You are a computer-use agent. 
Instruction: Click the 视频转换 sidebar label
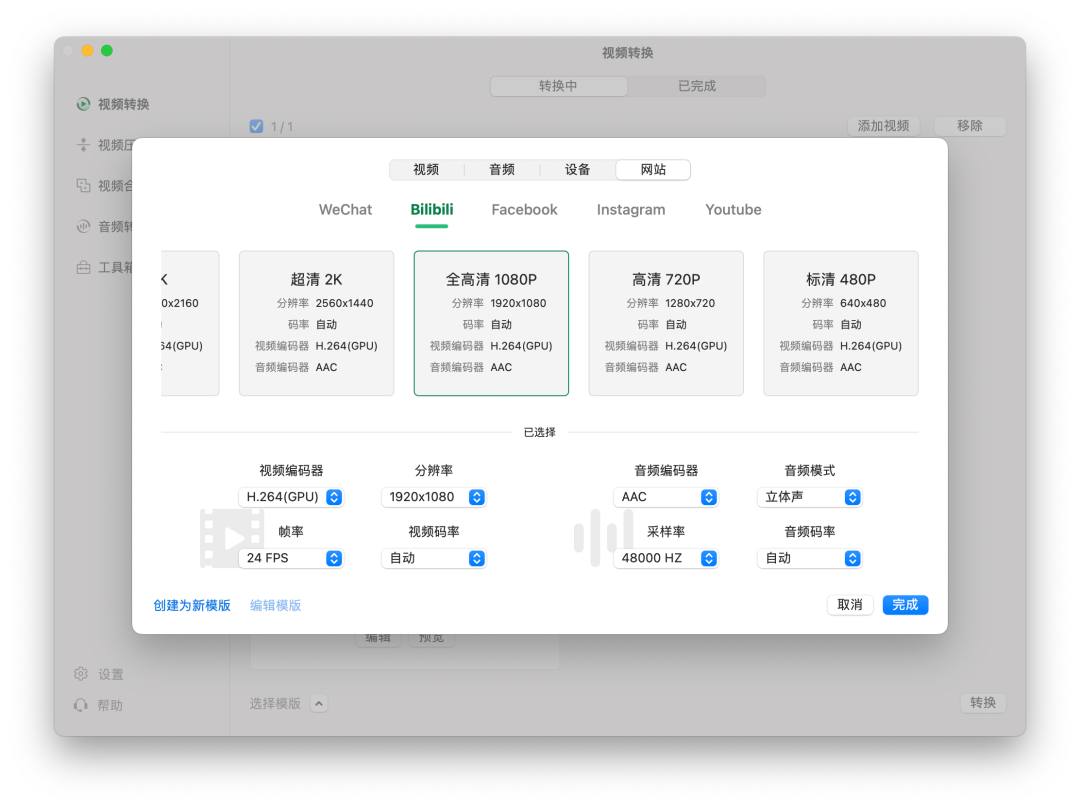pyautogui.click(x=124, y=104)
